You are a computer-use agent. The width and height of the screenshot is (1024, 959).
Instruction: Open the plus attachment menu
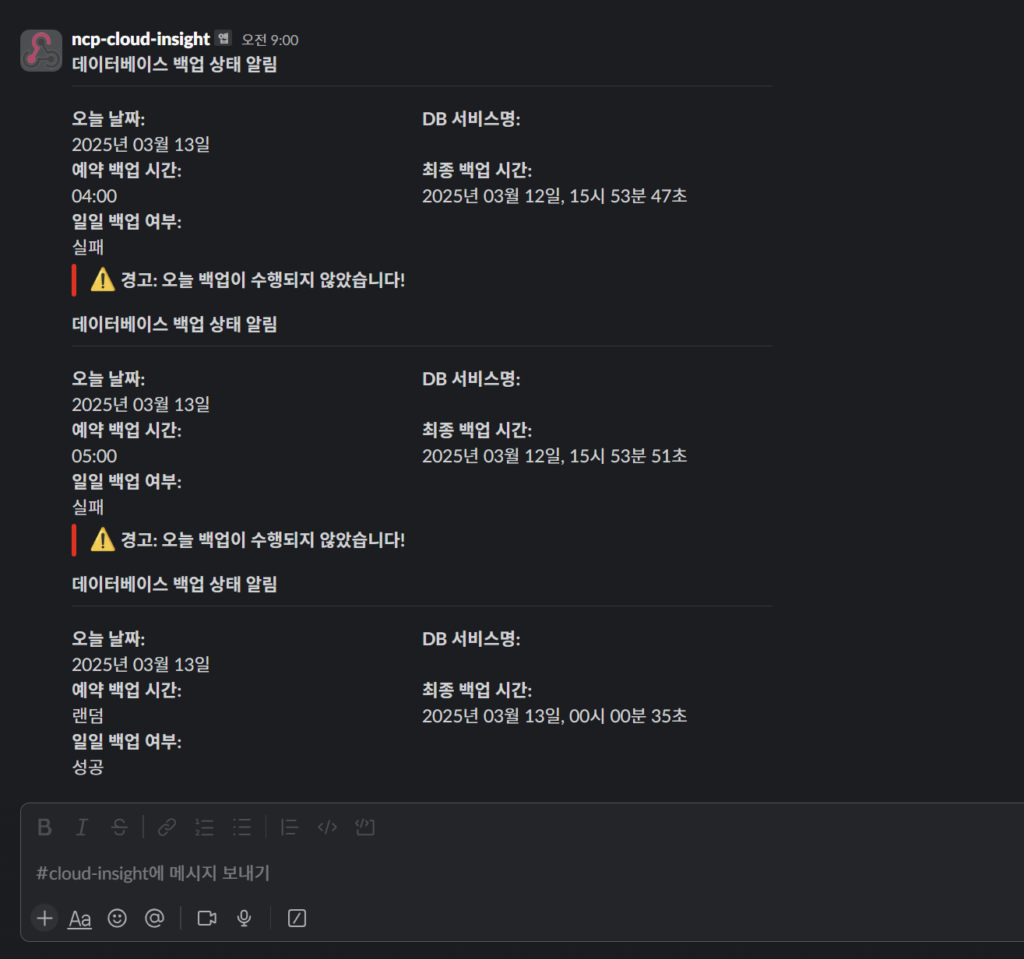pos(44,918)
